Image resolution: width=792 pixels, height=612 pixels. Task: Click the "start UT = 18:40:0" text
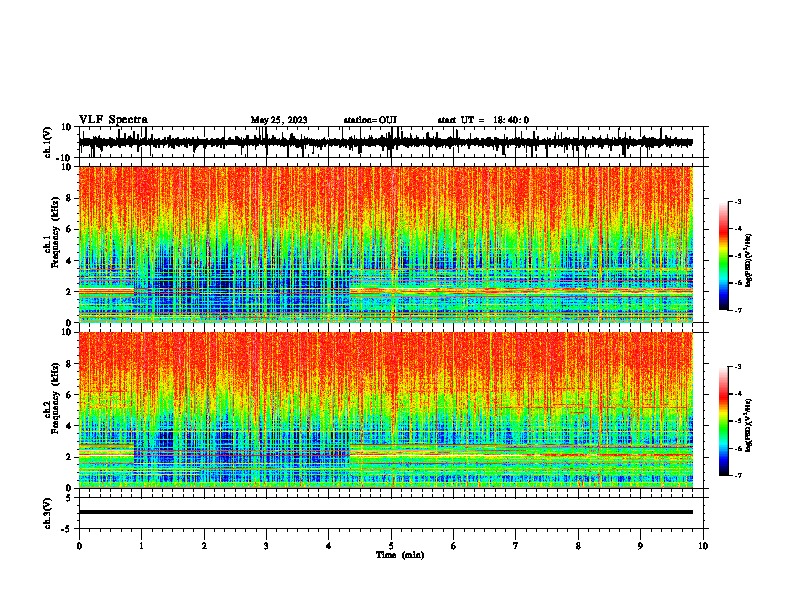(483, 120)
